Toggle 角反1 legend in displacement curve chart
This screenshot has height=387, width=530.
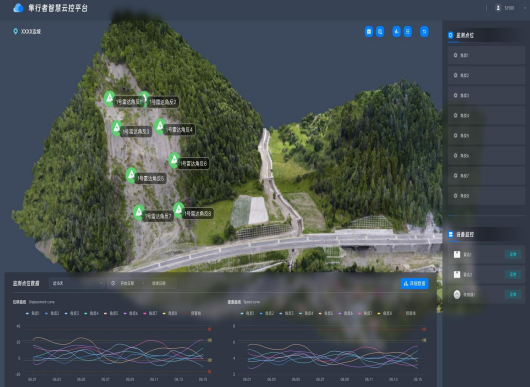click(33, 313)
